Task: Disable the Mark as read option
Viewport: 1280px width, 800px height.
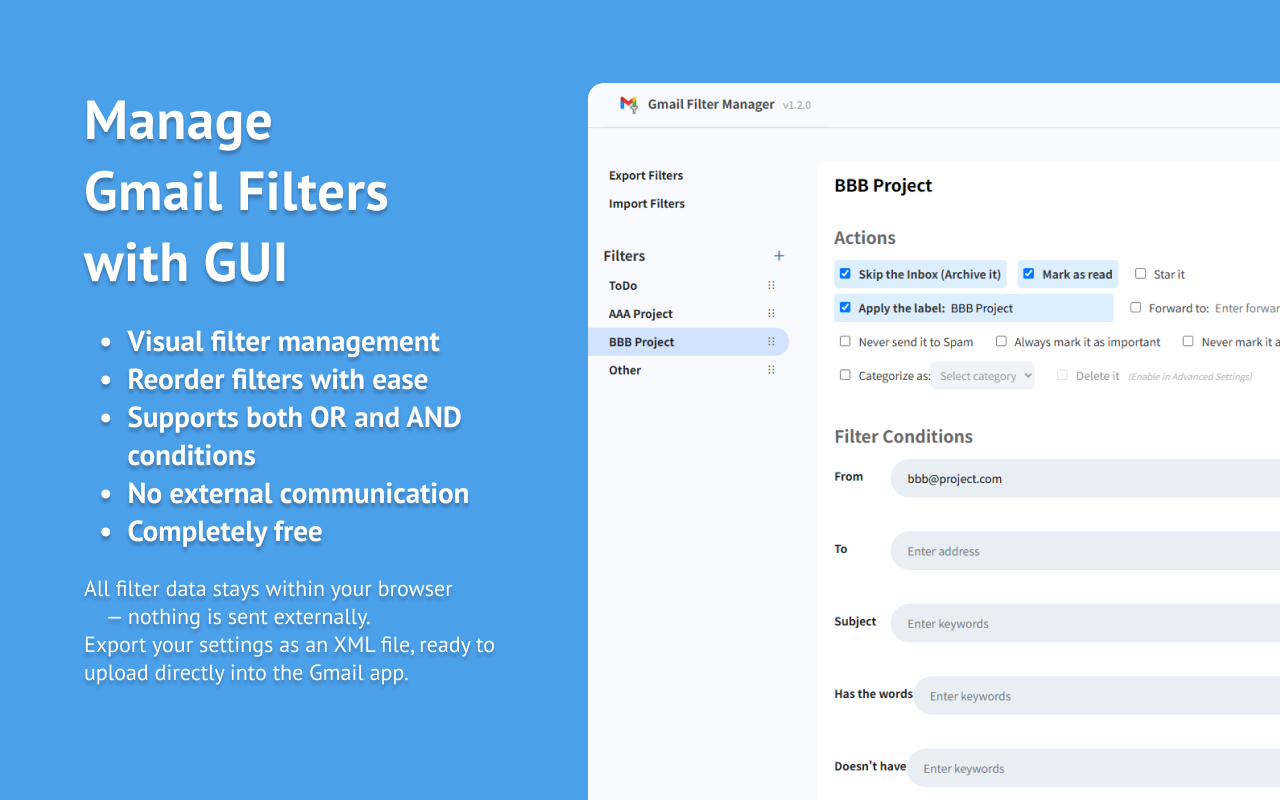Action: coord(1029,273)
